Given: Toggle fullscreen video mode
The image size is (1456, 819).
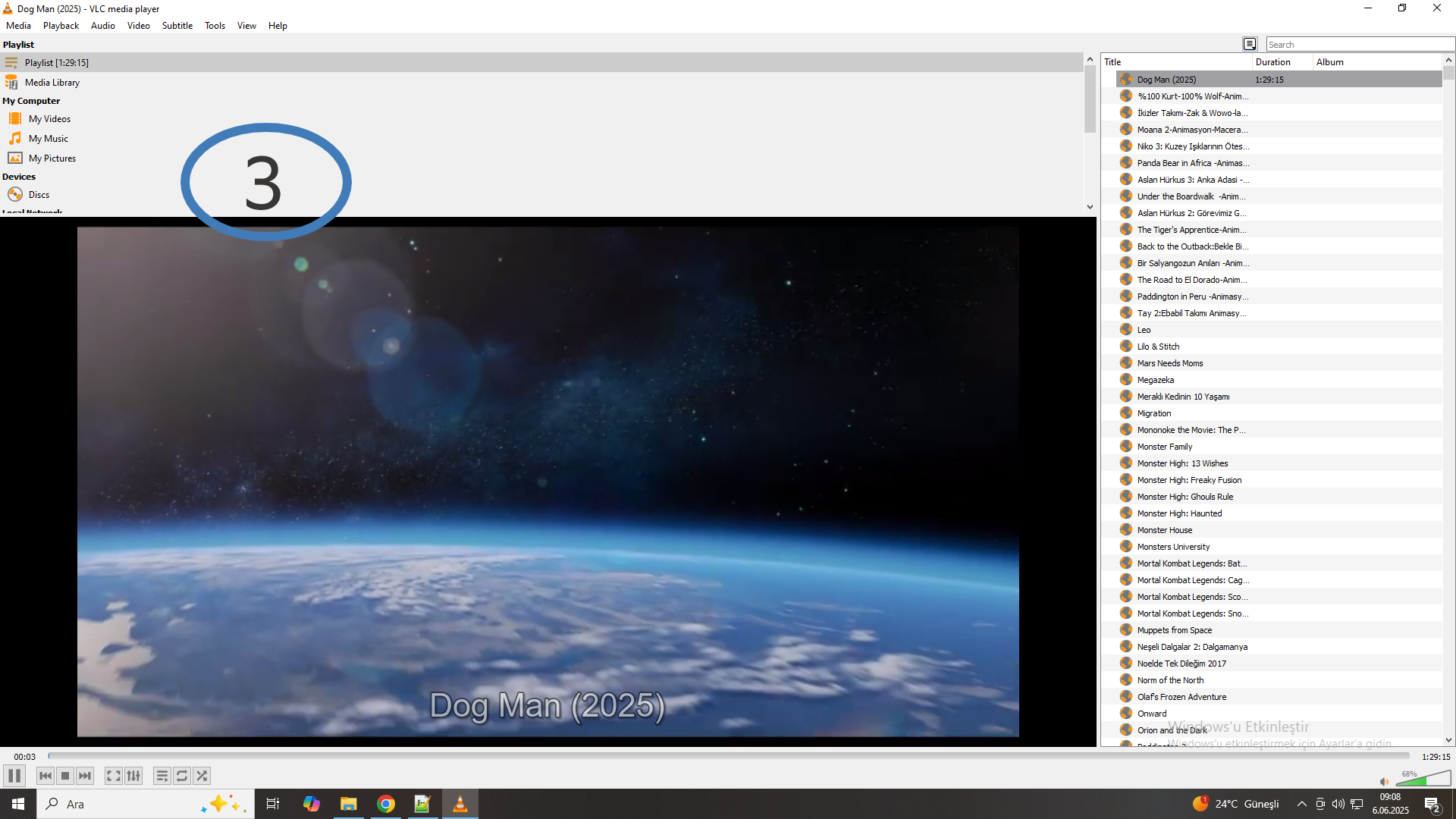Looking at the screenshot, I should point(114,776).
